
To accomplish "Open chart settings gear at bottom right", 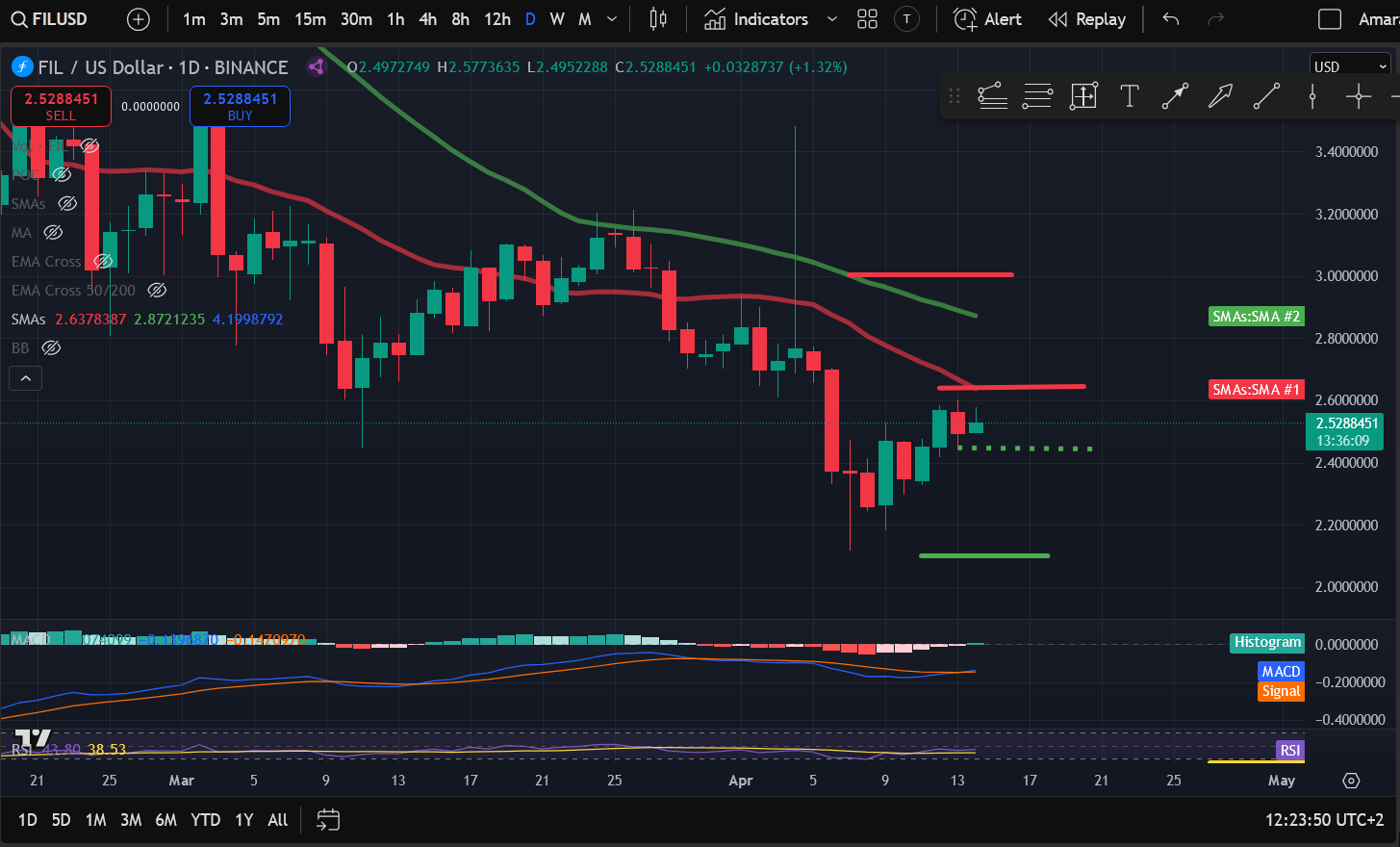I will [x=1351, y=781].
